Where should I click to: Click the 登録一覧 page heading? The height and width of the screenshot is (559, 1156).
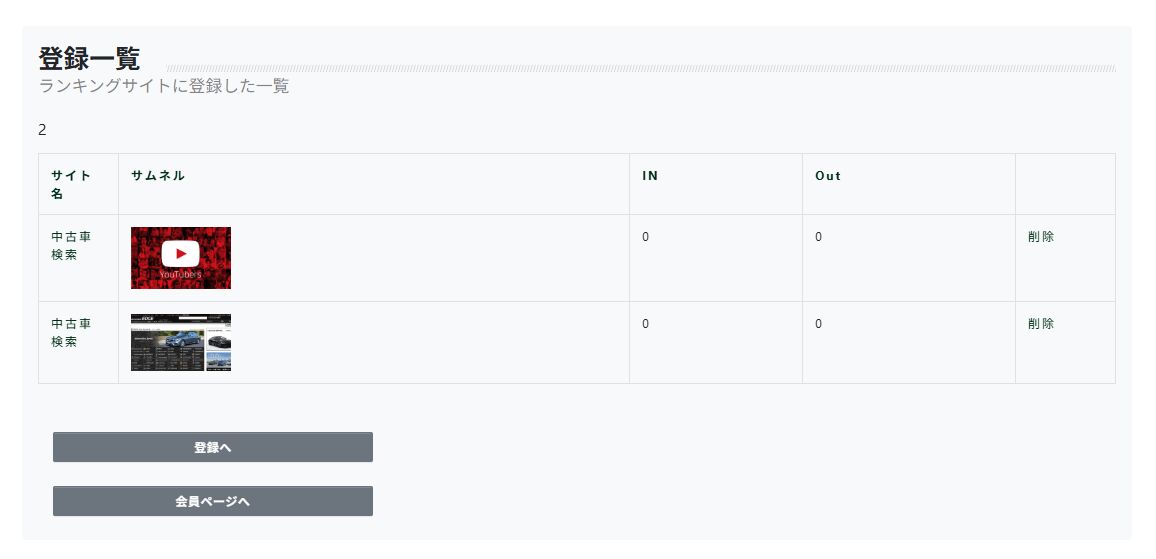(x=89, y=58)
